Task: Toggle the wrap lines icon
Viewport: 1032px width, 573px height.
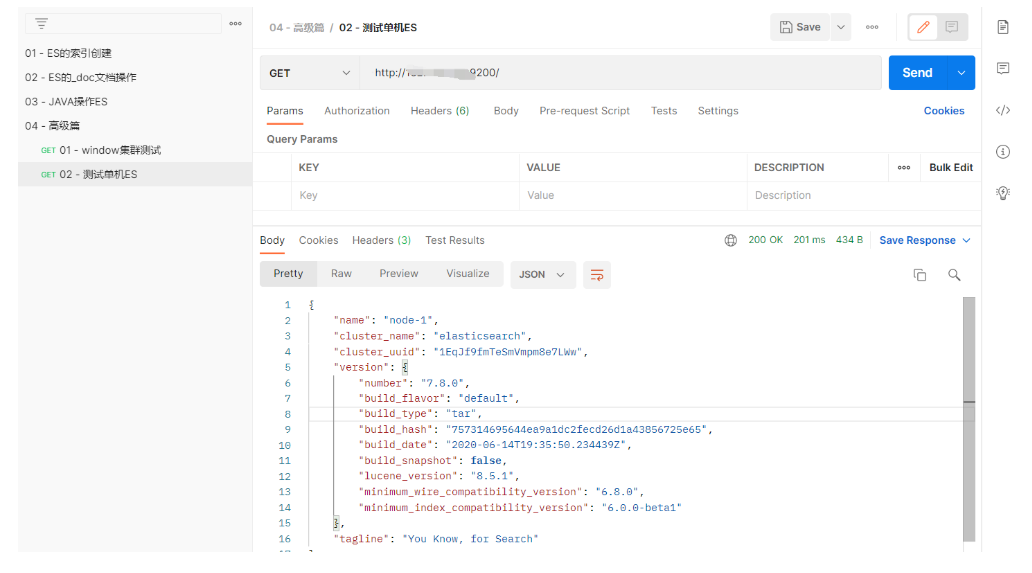Action: [x=597, y=275]
